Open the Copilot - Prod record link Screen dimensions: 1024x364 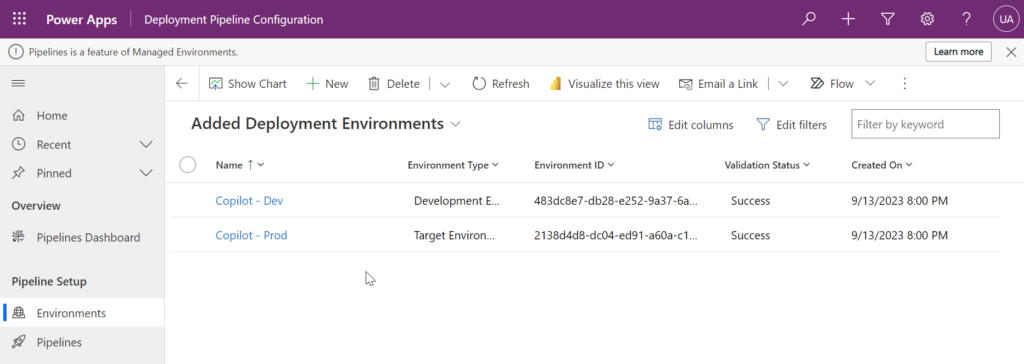click(x=251, y=235)
